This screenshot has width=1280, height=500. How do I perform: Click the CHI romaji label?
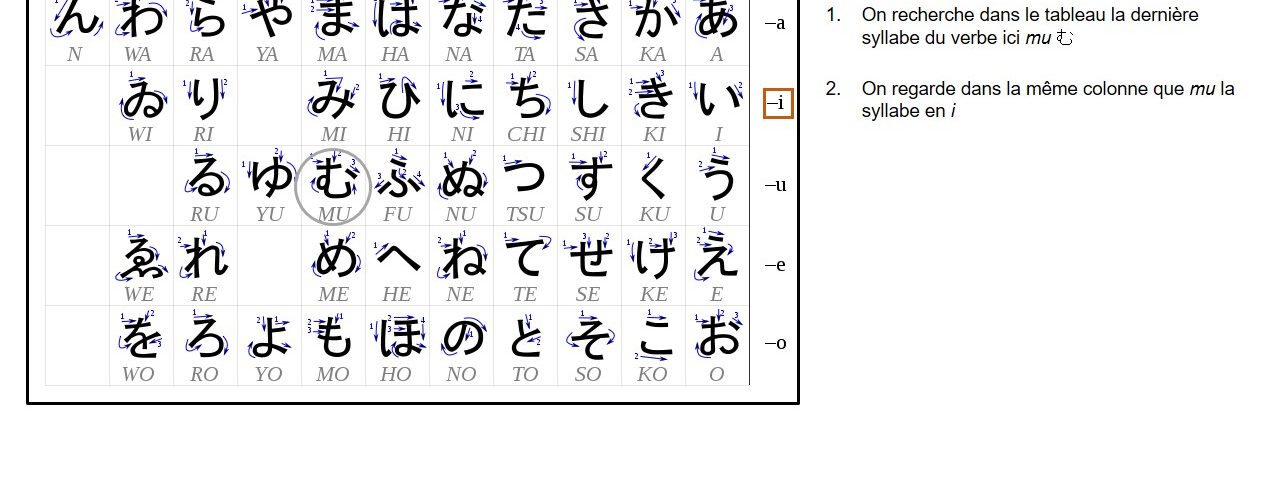525,134
